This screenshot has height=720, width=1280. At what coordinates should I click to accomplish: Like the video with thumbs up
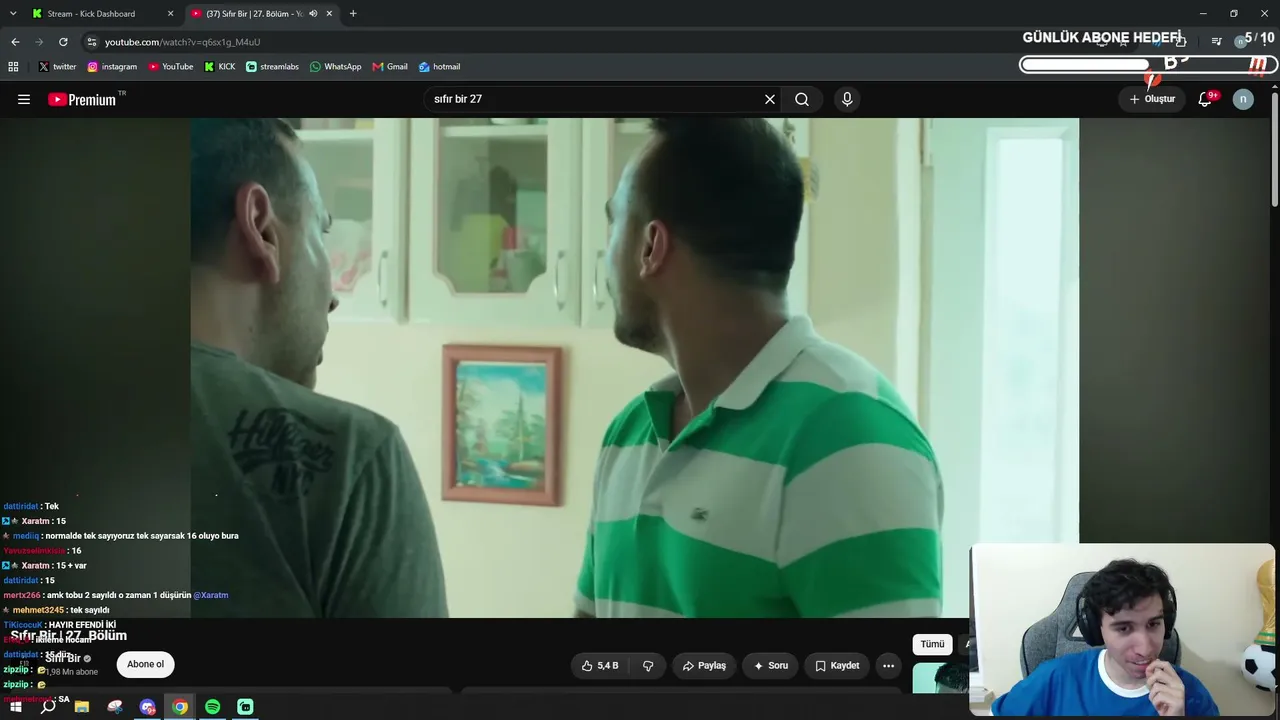[600, 665]
